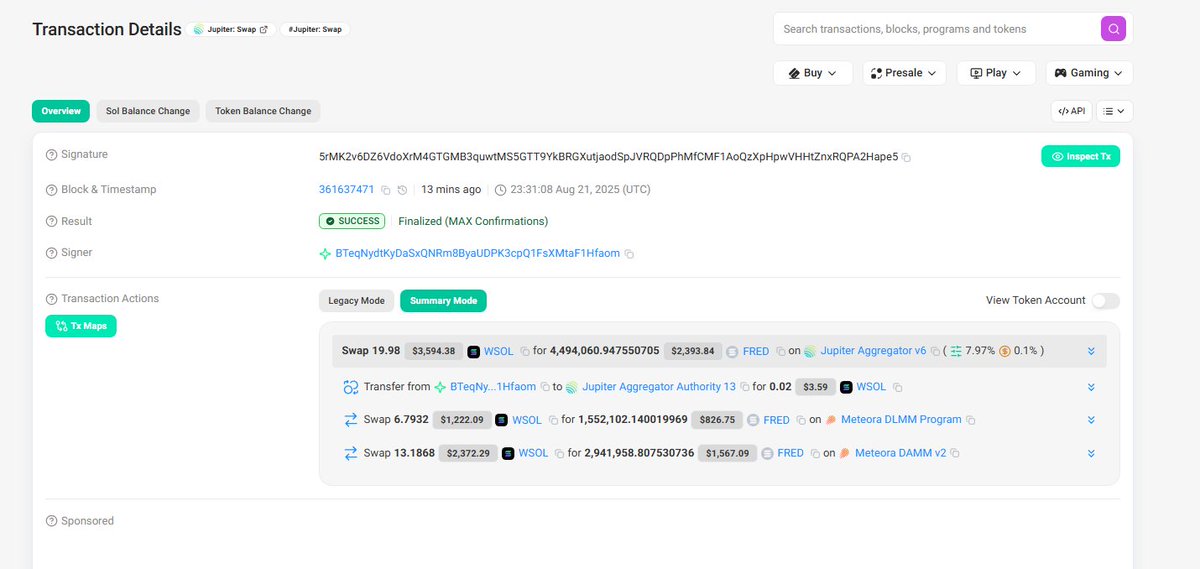This screenshot has height=569, width=1200.
Task: Copy Meteora DLMM Program address
Action: tap(971, 421)
